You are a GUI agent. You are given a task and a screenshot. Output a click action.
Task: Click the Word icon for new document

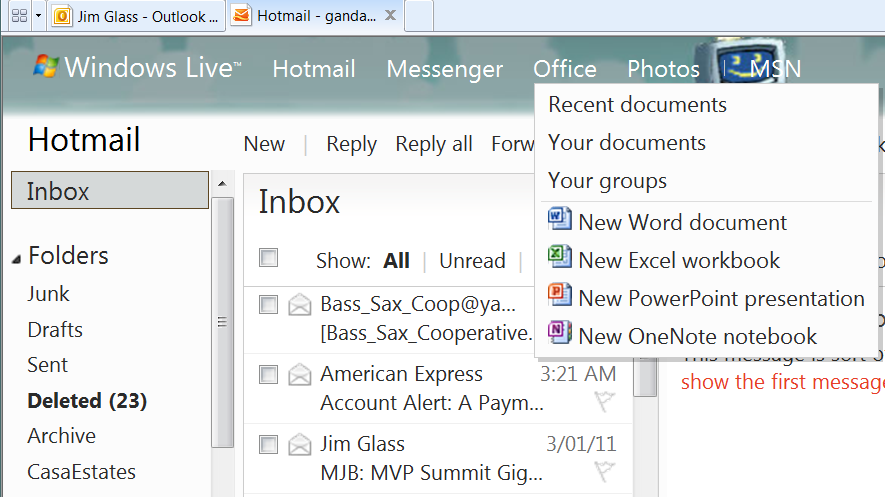tap(560, 219)
